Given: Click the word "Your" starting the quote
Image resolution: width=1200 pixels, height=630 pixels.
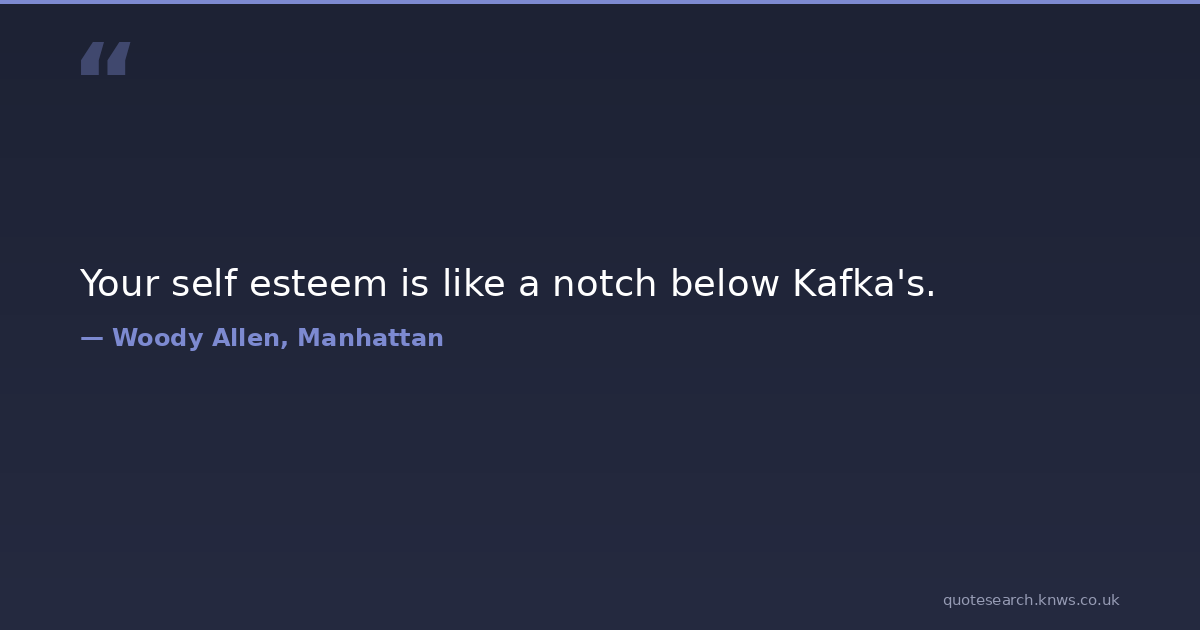Looking at the screenshot, I should point(120,284).
